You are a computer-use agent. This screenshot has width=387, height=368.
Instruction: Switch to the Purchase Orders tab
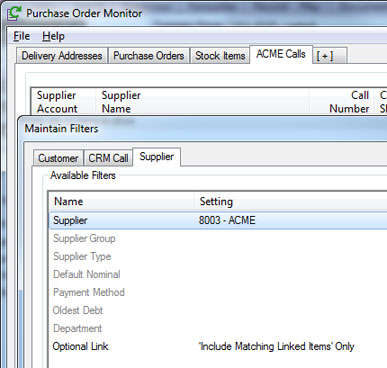pos(149,56)
